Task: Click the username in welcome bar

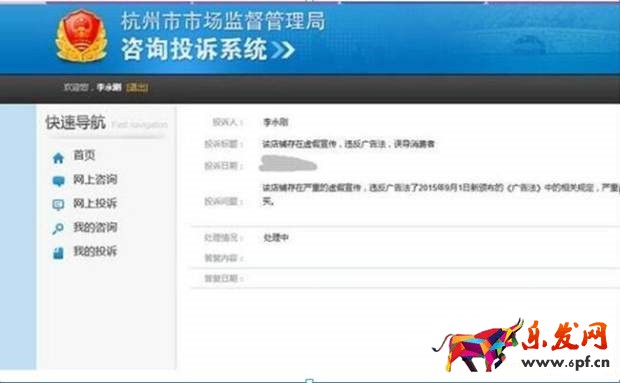Action: [x=109, y=87]
